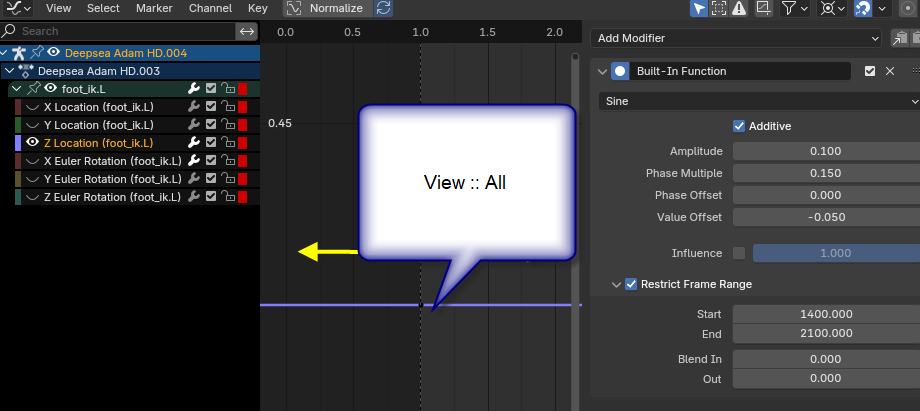
Task: Click red color swatch on foot_ik.L row
Action: (242, 89)
